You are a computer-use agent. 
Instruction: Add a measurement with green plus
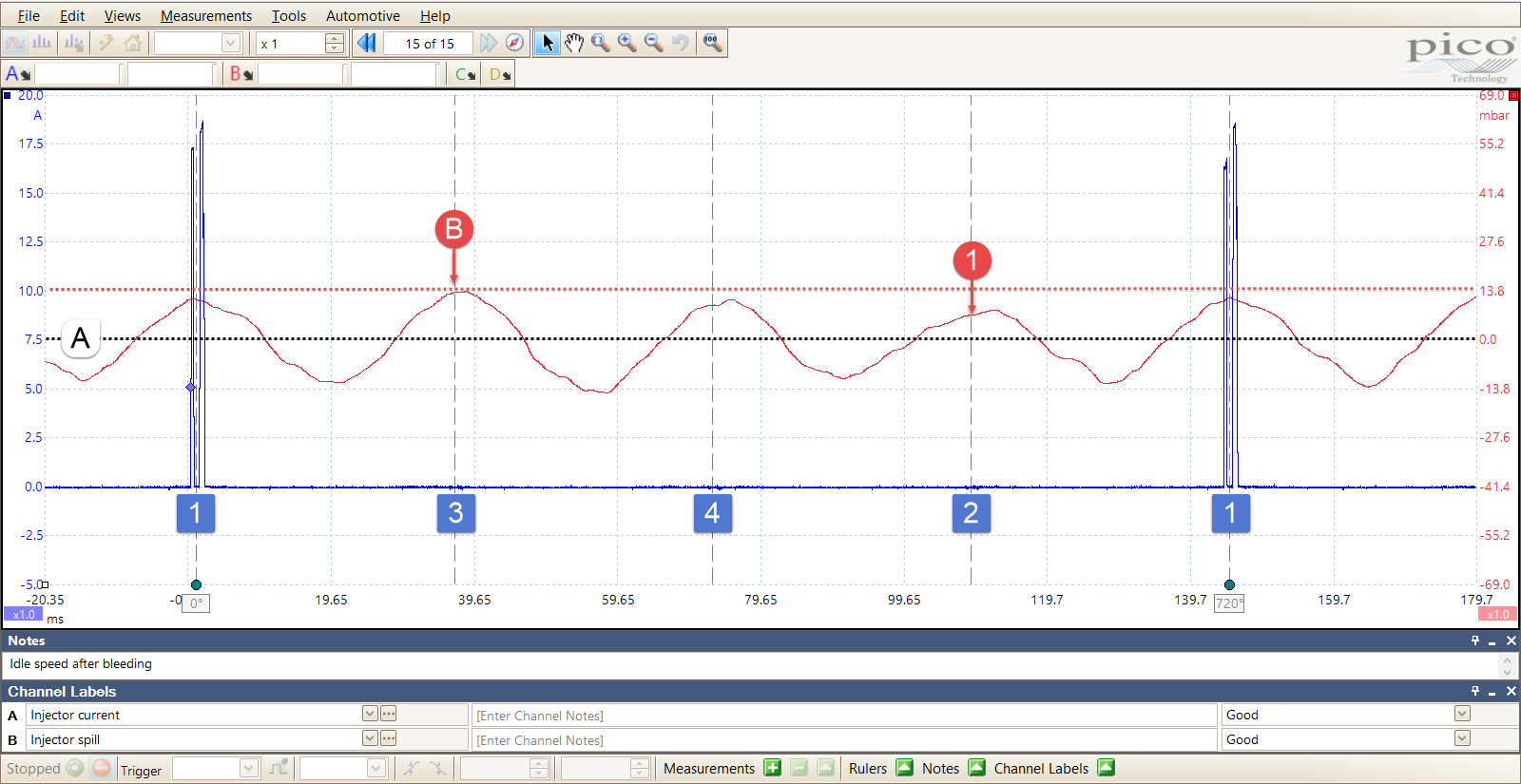[773, 768]
